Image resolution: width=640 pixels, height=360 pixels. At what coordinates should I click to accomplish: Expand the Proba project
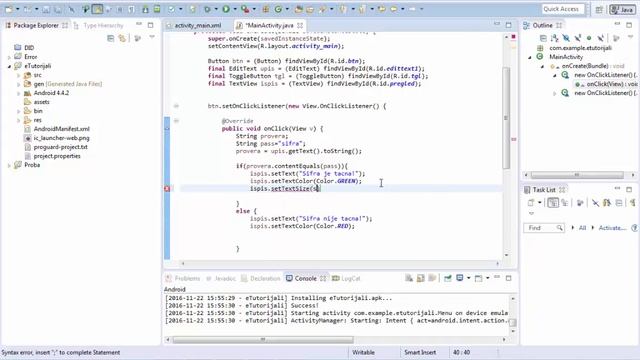click(x=9, y=165)
